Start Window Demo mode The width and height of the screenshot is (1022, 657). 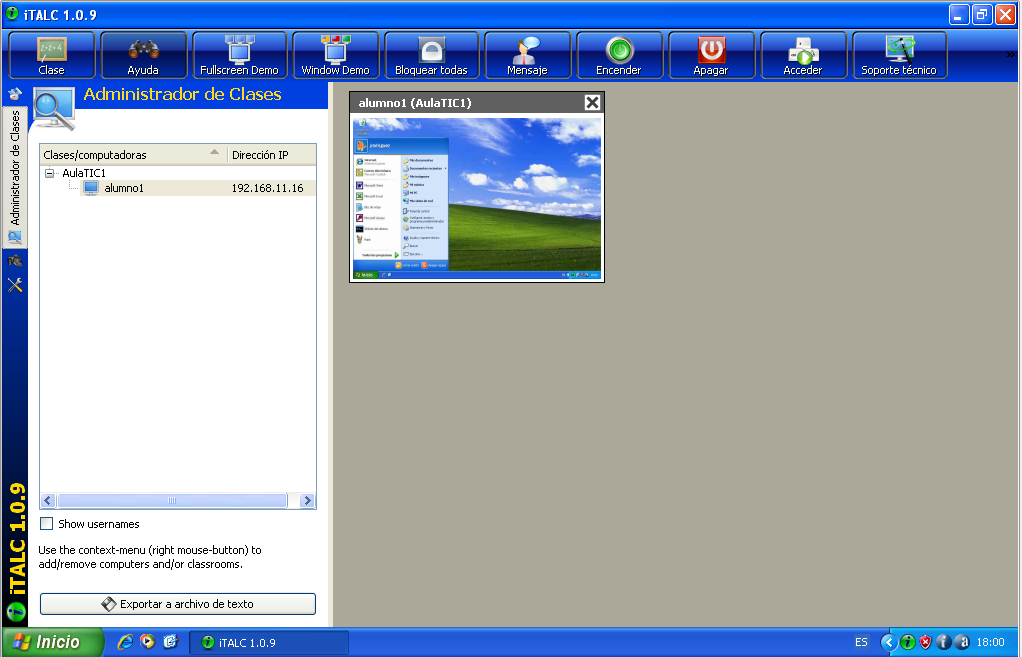click(335, 56)
